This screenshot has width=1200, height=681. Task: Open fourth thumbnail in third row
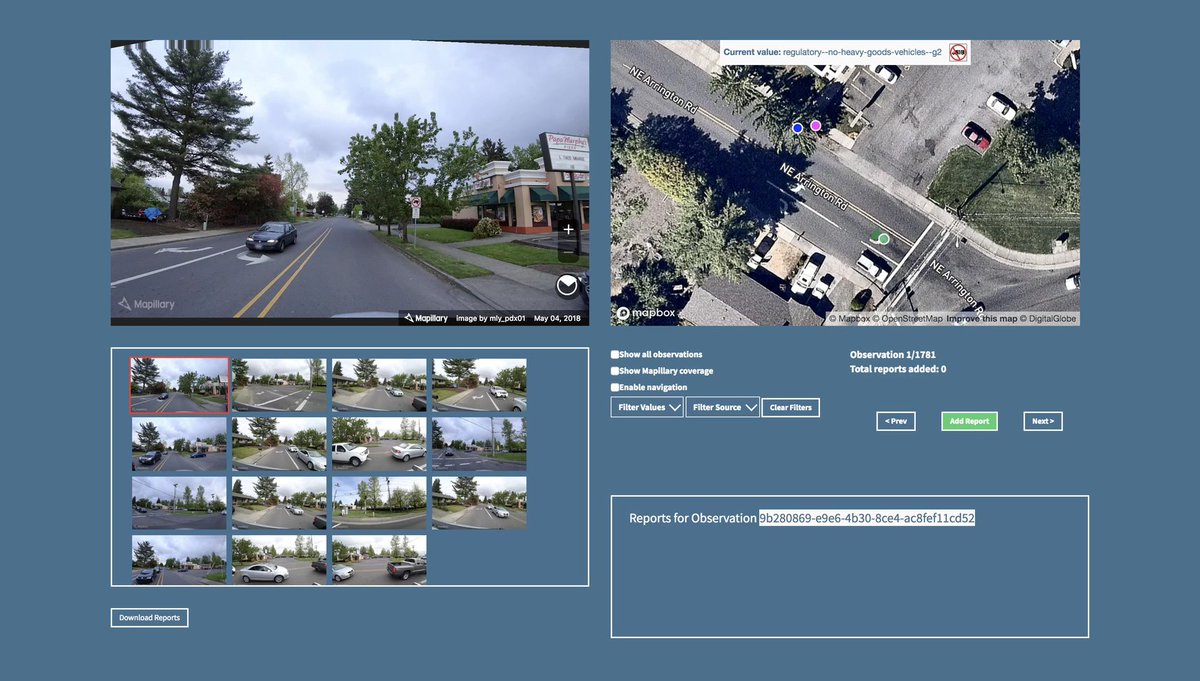(x=479, y=503)
